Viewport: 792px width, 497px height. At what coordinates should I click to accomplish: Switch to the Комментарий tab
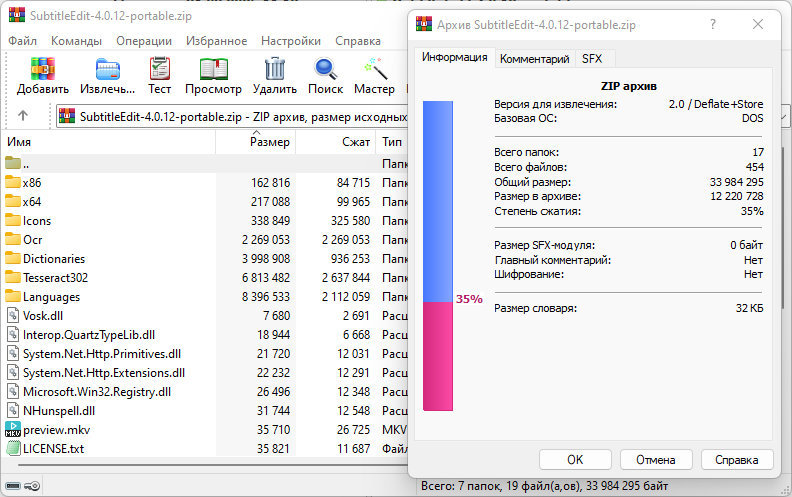(534, 59)
